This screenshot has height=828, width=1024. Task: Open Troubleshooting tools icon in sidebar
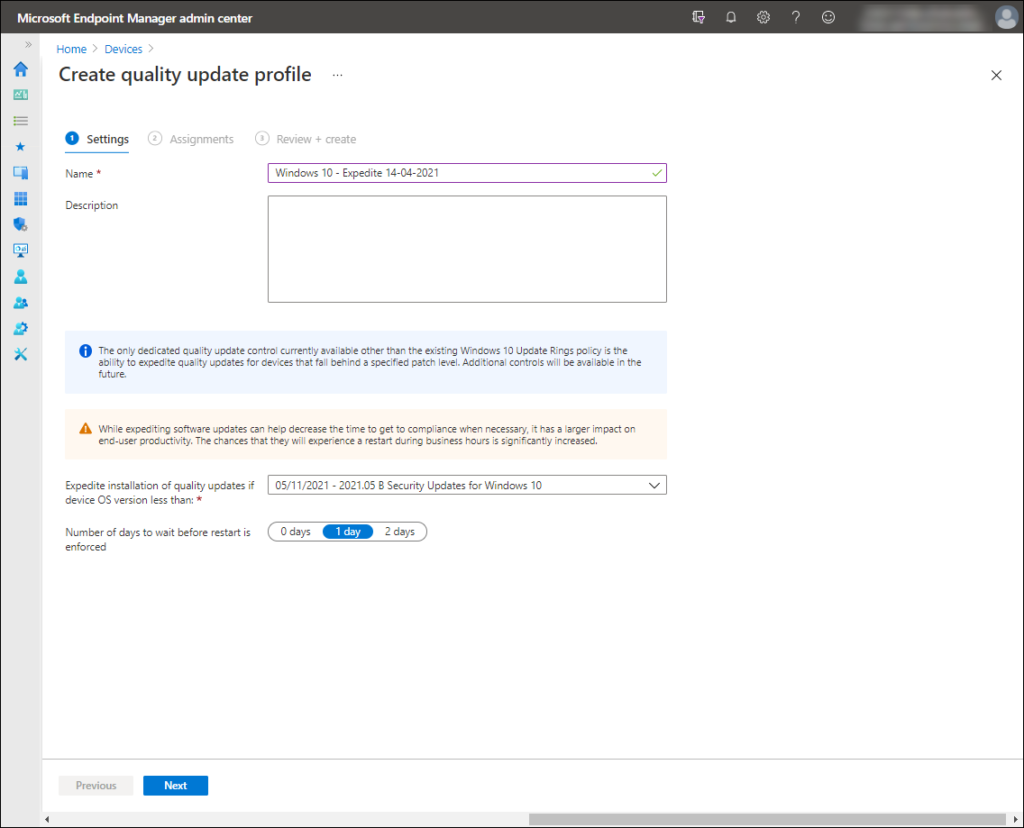pos(21,355)
